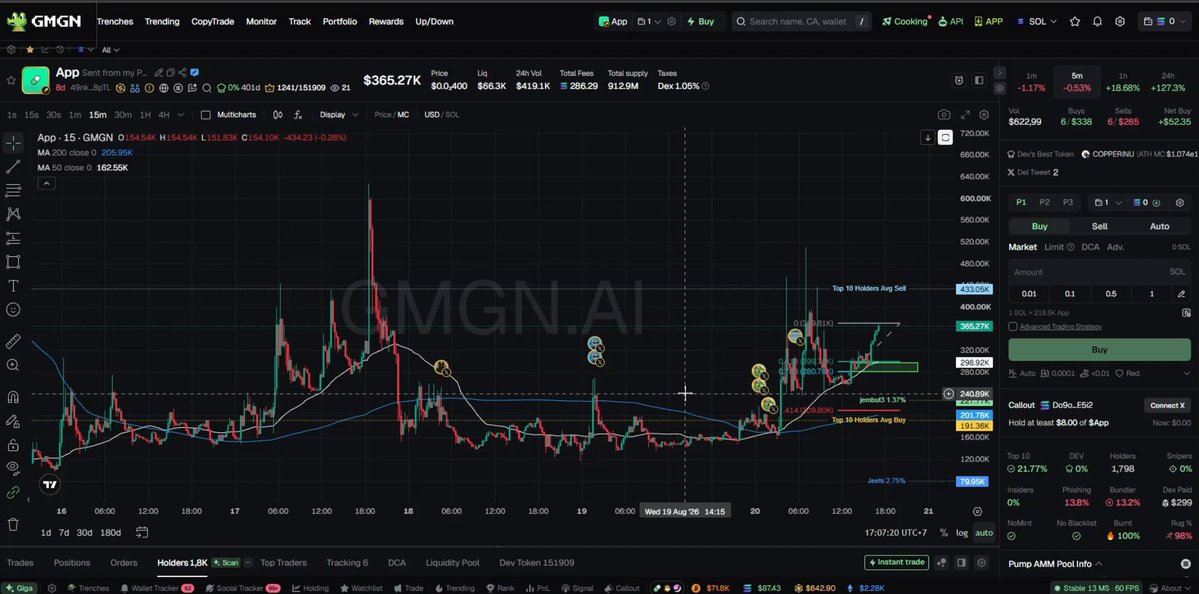Set a price alert with alarm icon
Screen dimensions: 1199x594
click(959, 80)
